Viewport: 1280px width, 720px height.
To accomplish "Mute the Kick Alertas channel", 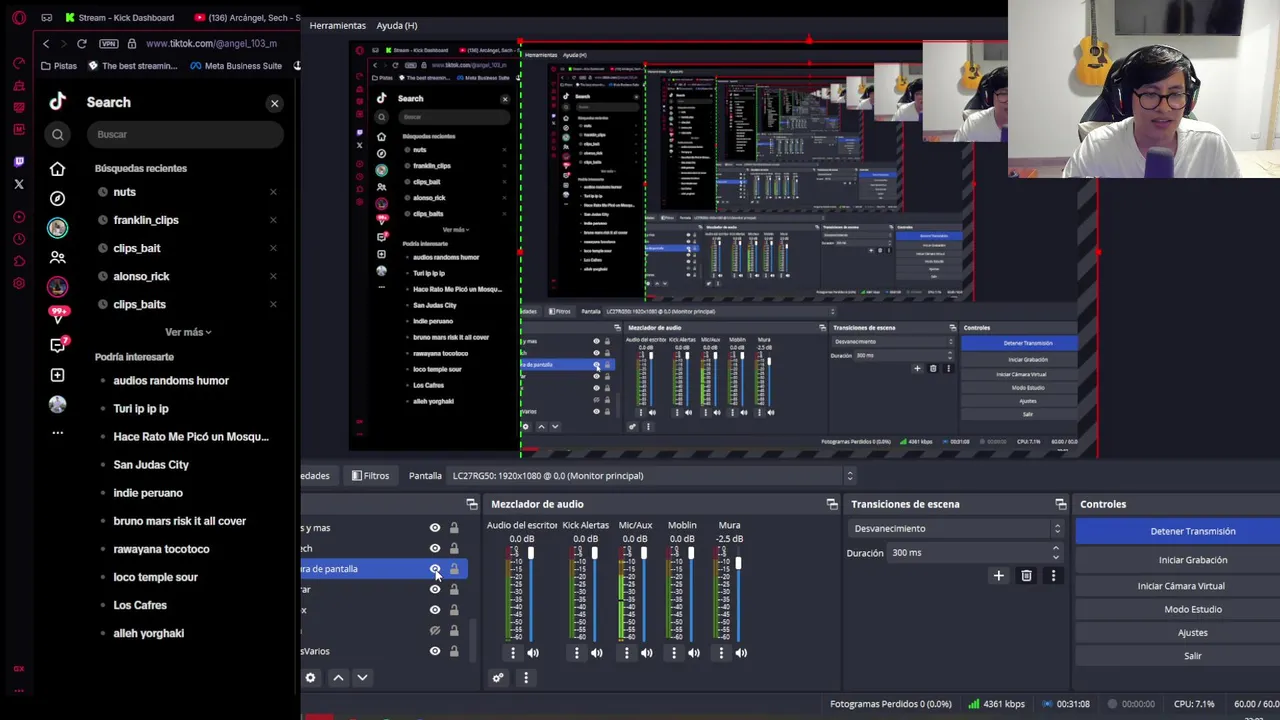I will coord(597,653).
